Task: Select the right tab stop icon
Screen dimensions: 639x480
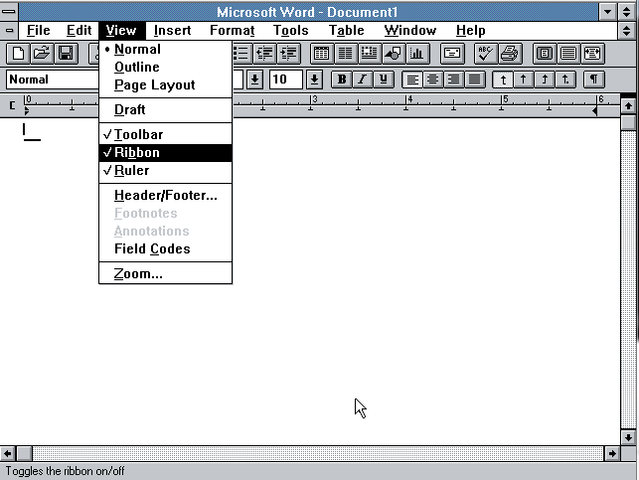Action: point(544,79)
